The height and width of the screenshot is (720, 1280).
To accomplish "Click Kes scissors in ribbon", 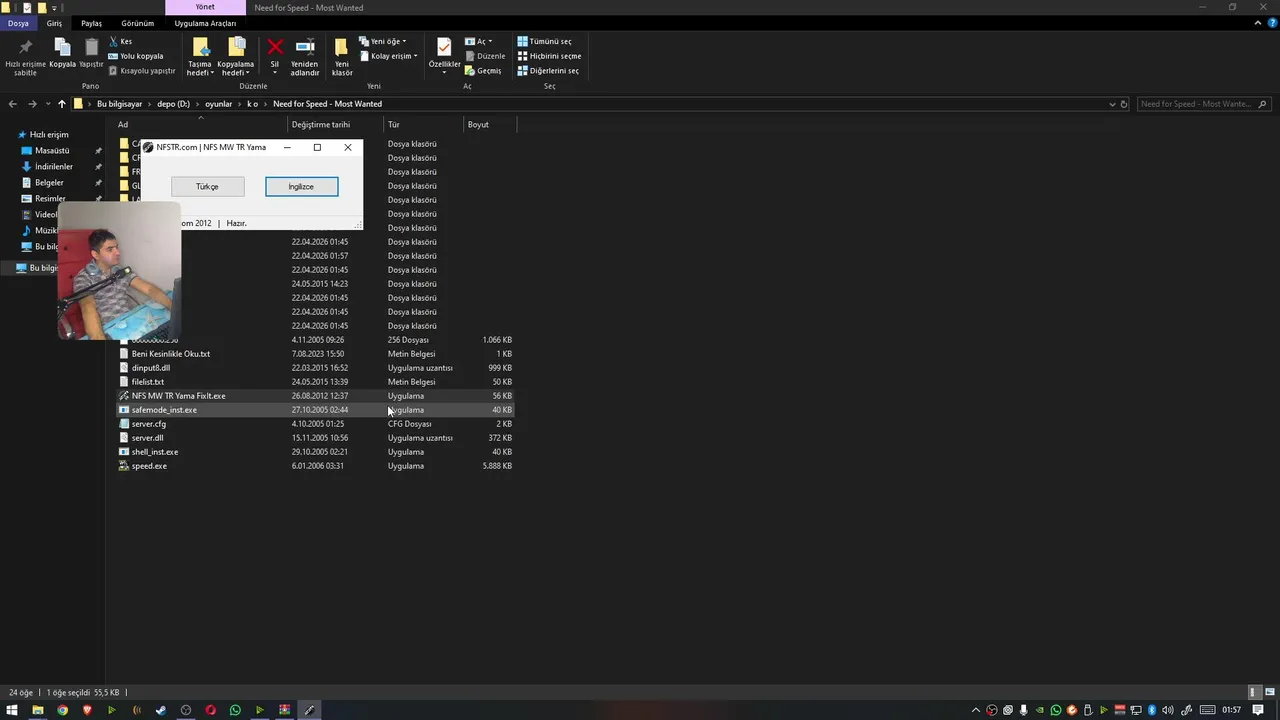I will (120, 42).
